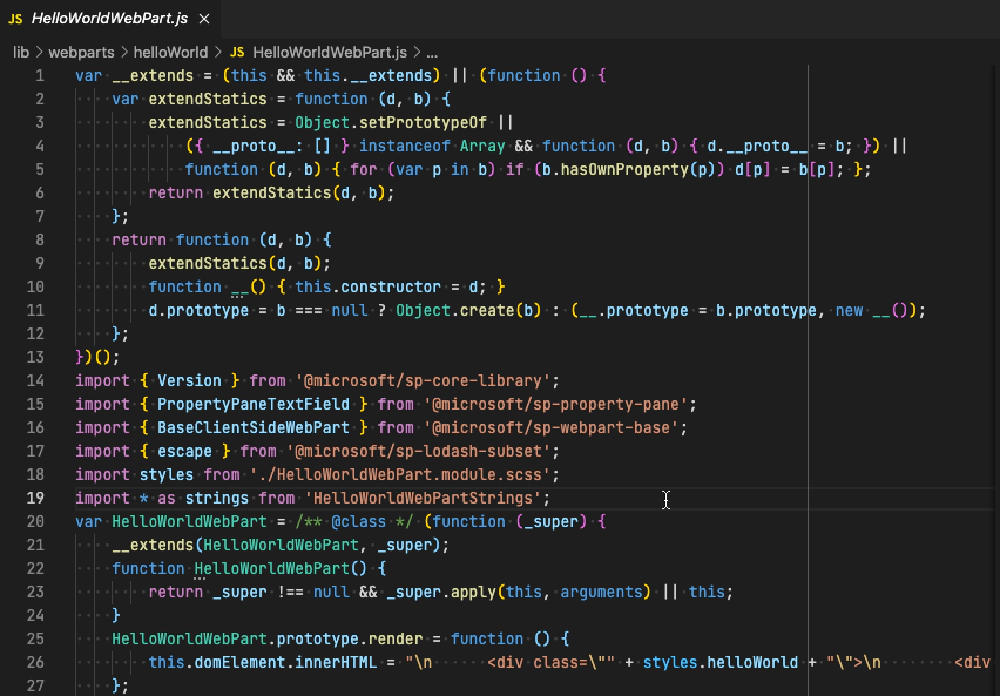
Task: Click '_super' parameter on line 20
Action: 551,522
